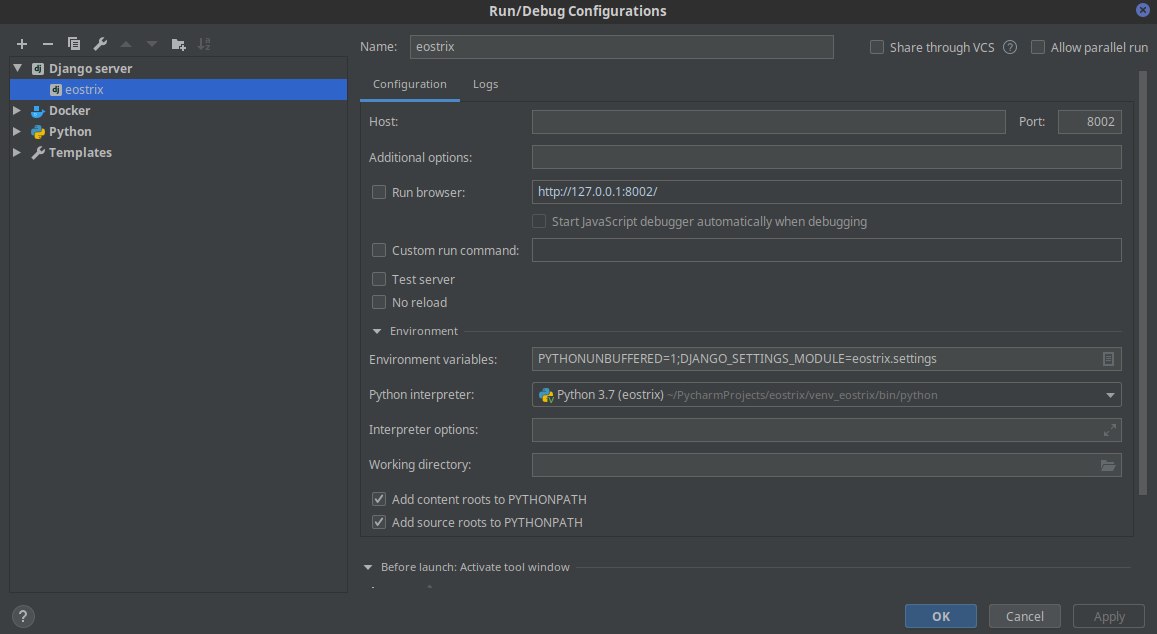
Task: Switch to the Logs tab
Action: pos(486,84)
